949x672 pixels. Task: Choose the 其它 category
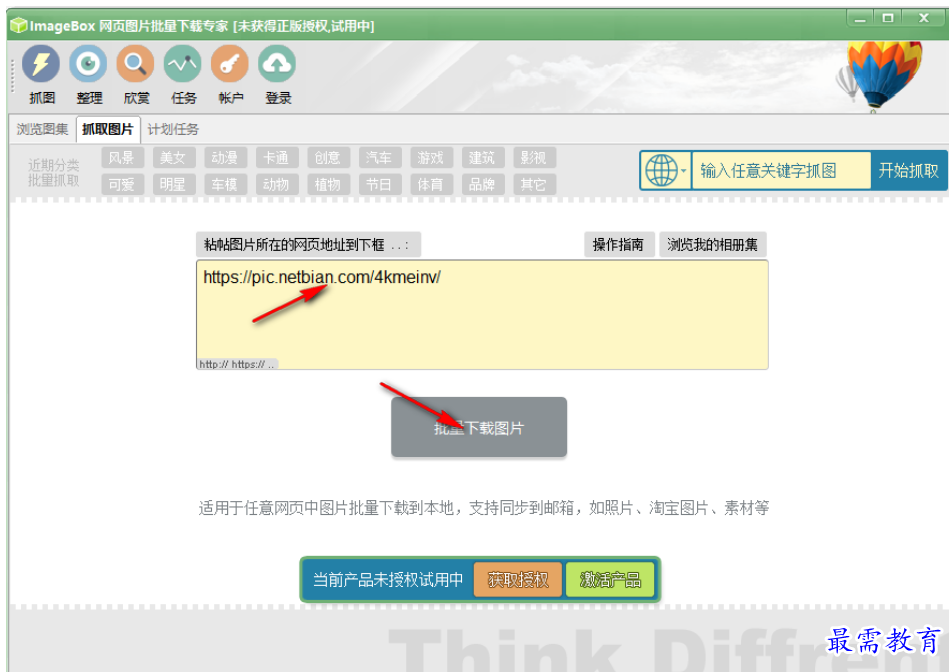tap(534, 184)
